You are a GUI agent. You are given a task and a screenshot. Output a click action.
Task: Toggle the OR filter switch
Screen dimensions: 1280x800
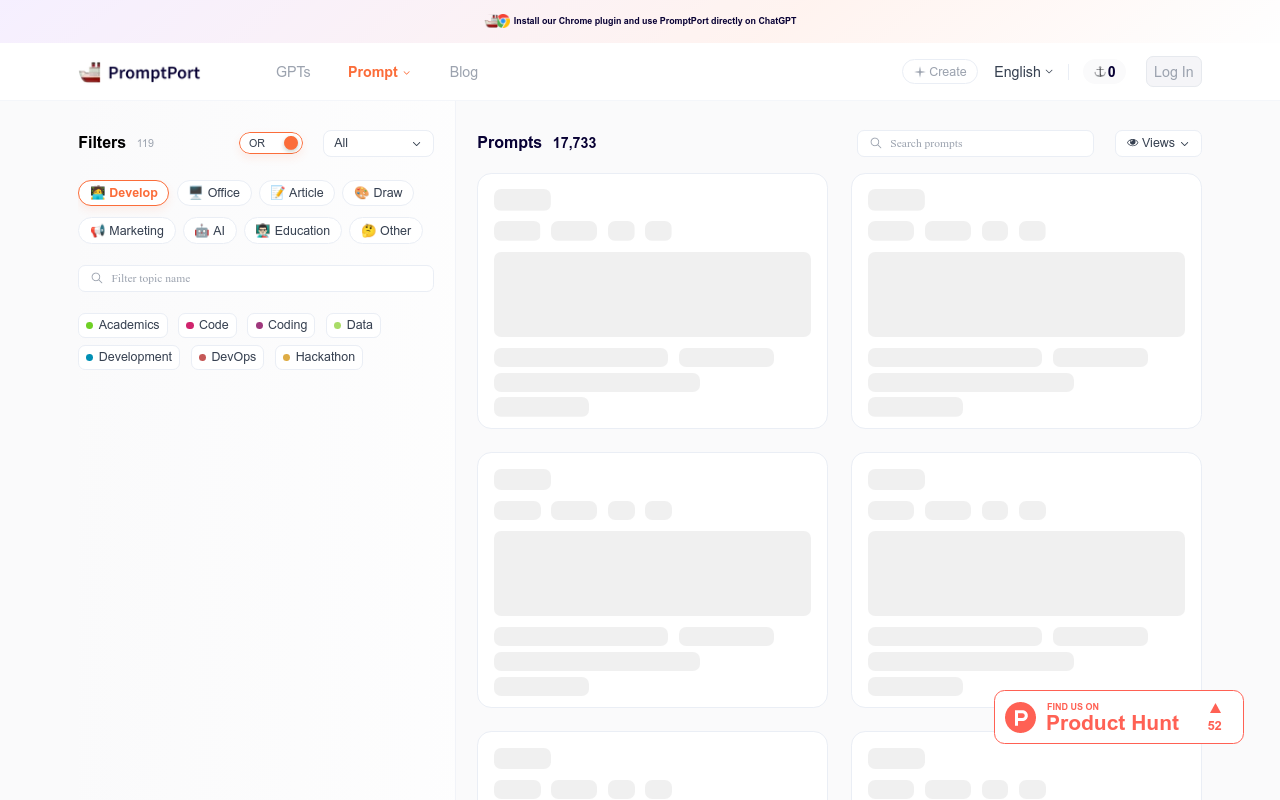(x=271, y=143)
